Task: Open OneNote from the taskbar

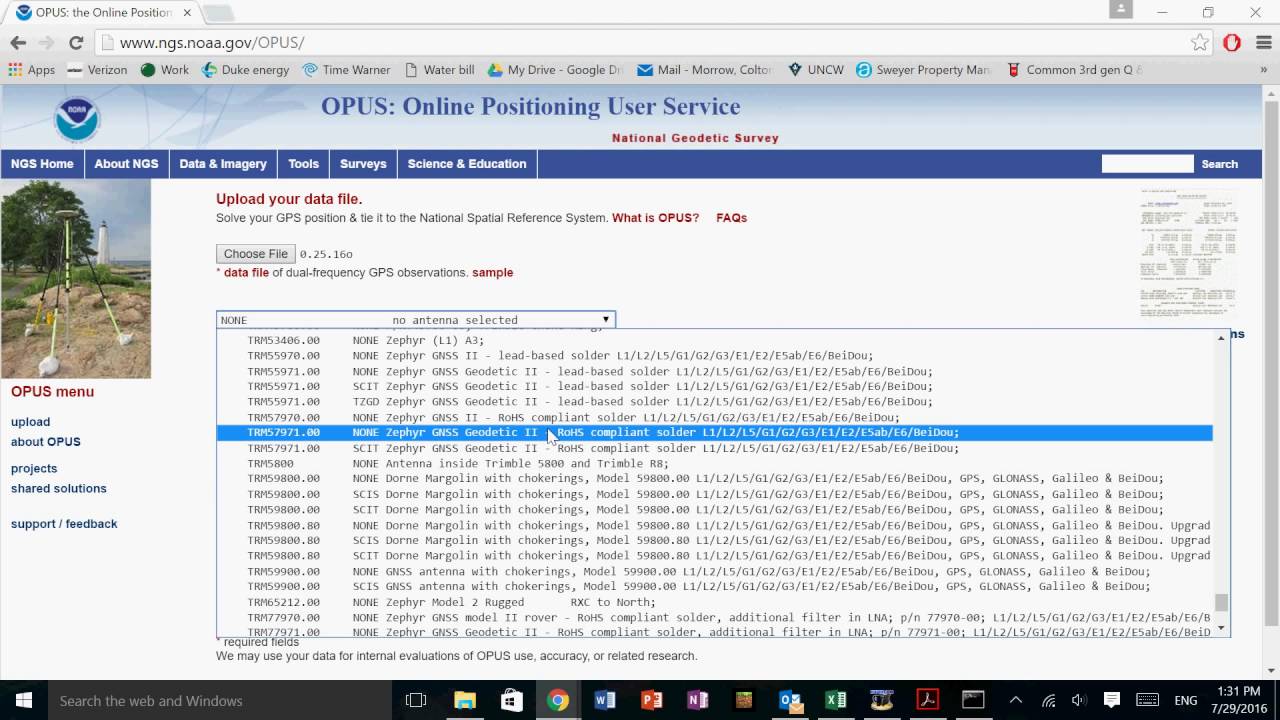Action: (x=697, y=700)
